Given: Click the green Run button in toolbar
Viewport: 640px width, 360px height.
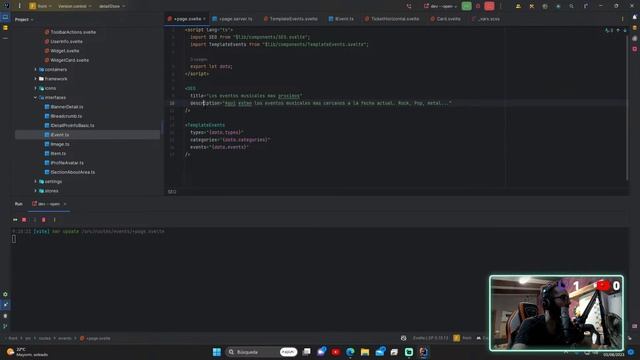Looking at the screenshot, I should point(466,6).
